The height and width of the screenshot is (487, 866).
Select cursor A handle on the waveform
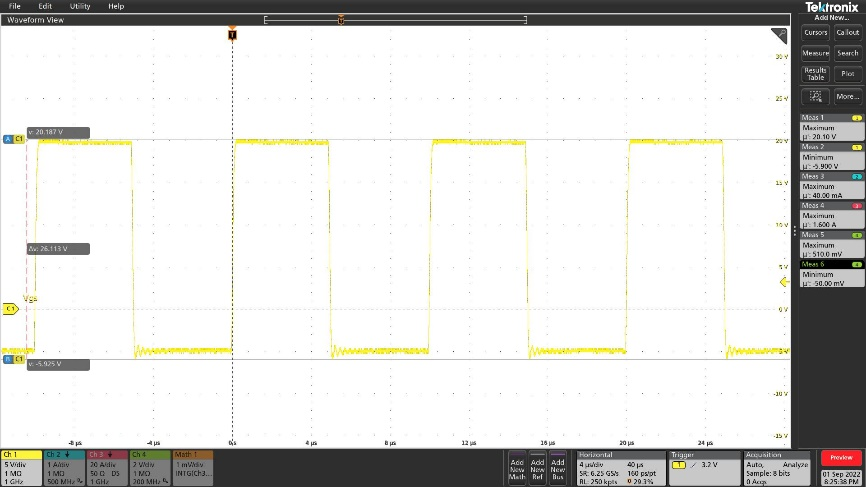tap(13, 139)
